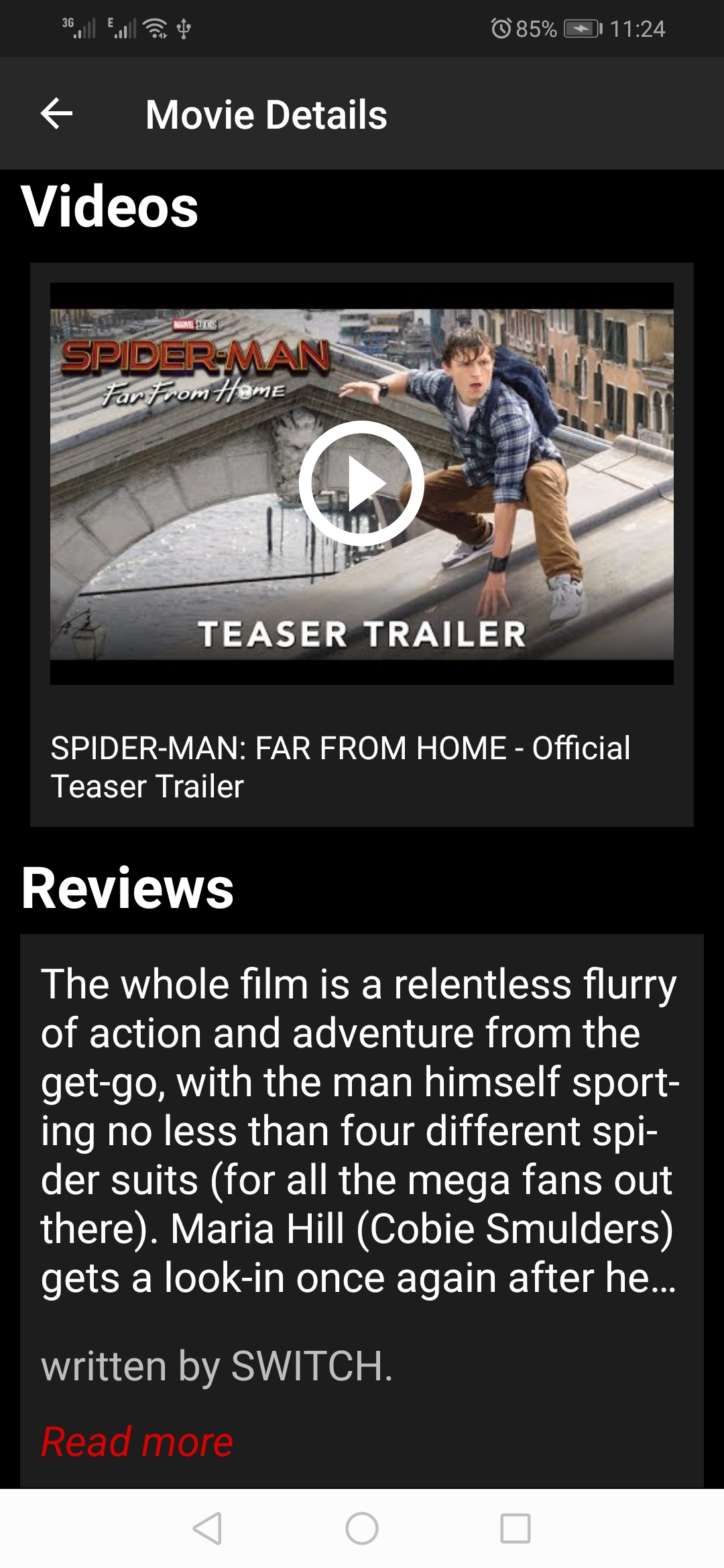
Task: Tap the USB connection status icon
Action: pos(184,29)
